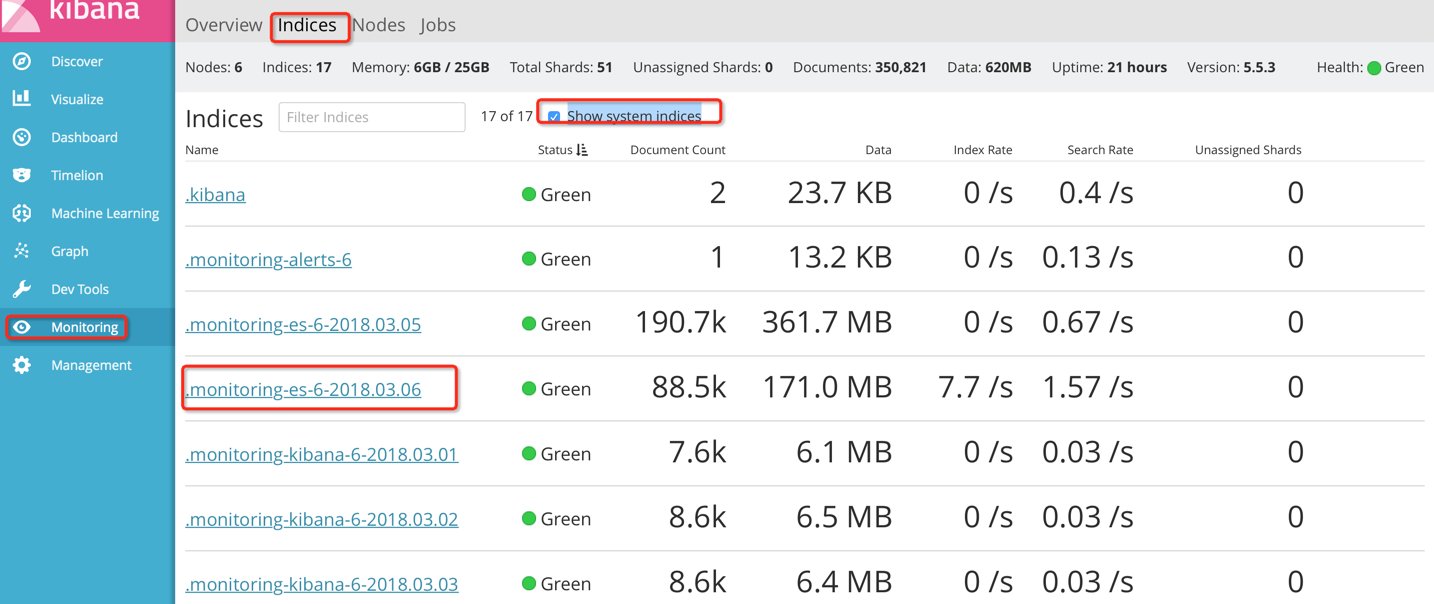Viewport: 1434px width, 604px height.
Task: Click the Status column sort icon
Action: coord(582,150)
